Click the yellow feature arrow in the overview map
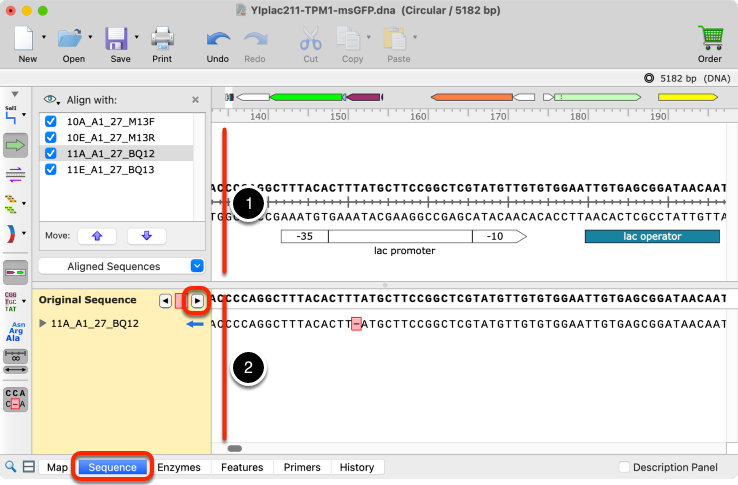 point(688,97)
